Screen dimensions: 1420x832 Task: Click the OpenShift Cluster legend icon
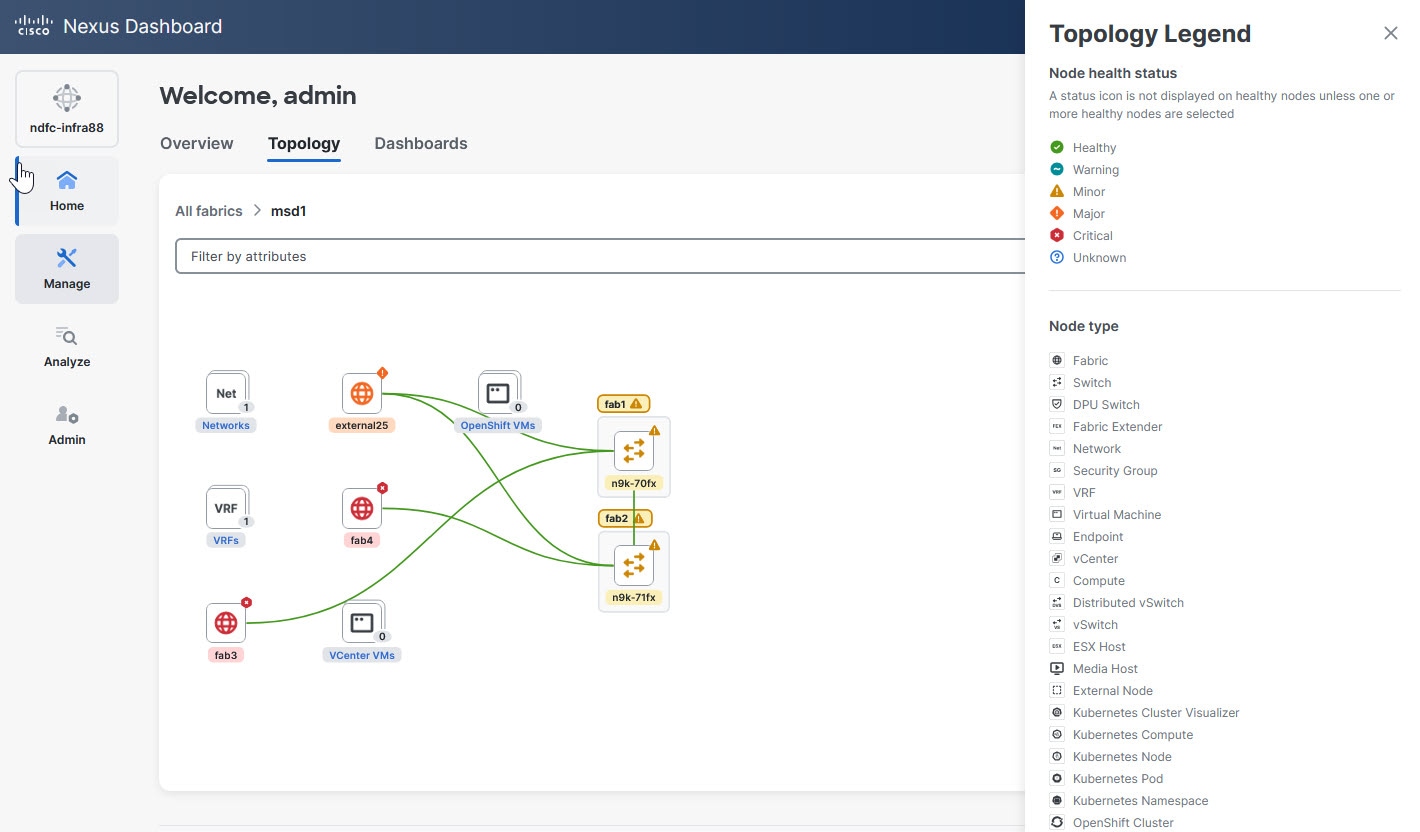point(1057,822)
